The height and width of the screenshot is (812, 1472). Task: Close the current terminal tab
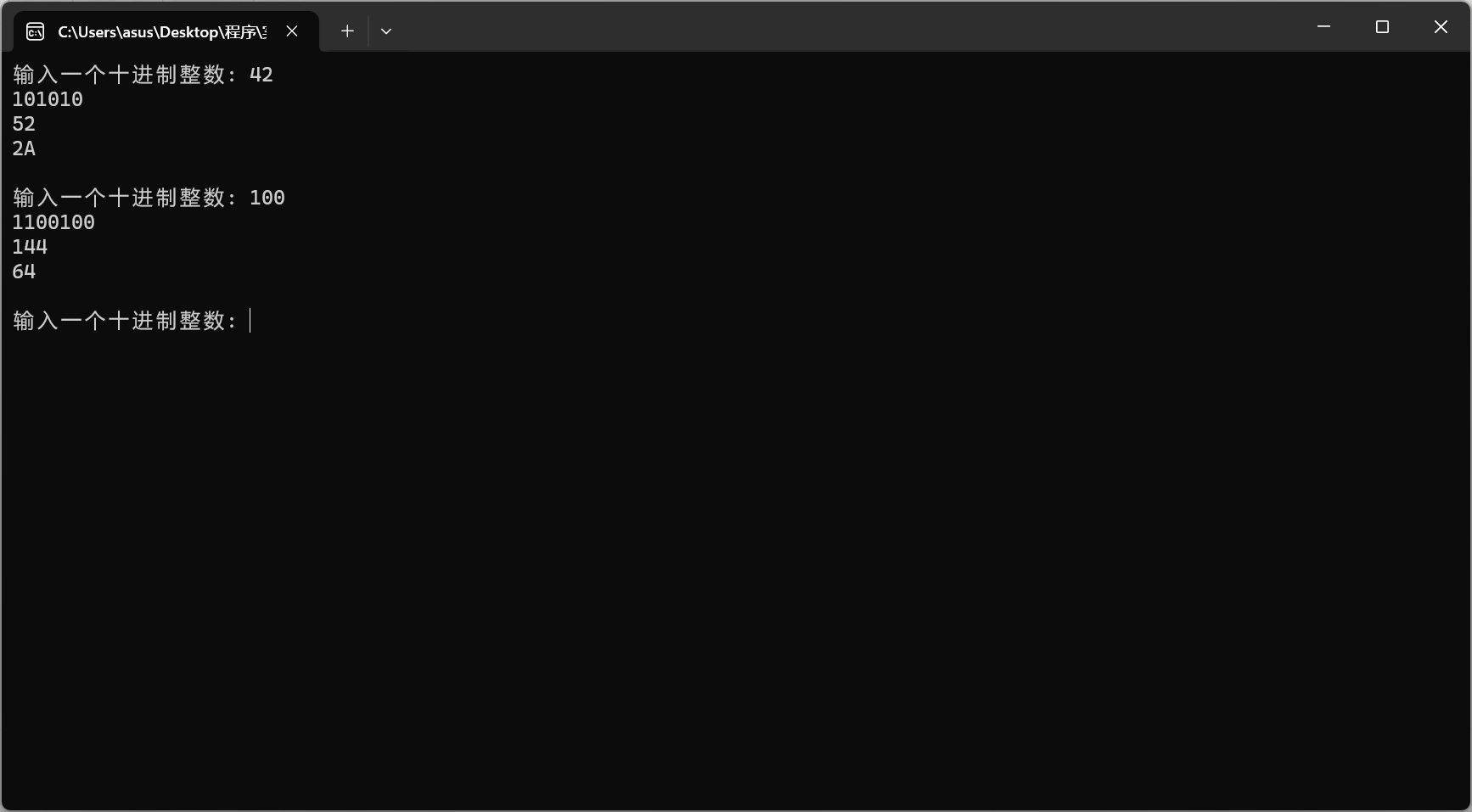click(x=292, y=31)
